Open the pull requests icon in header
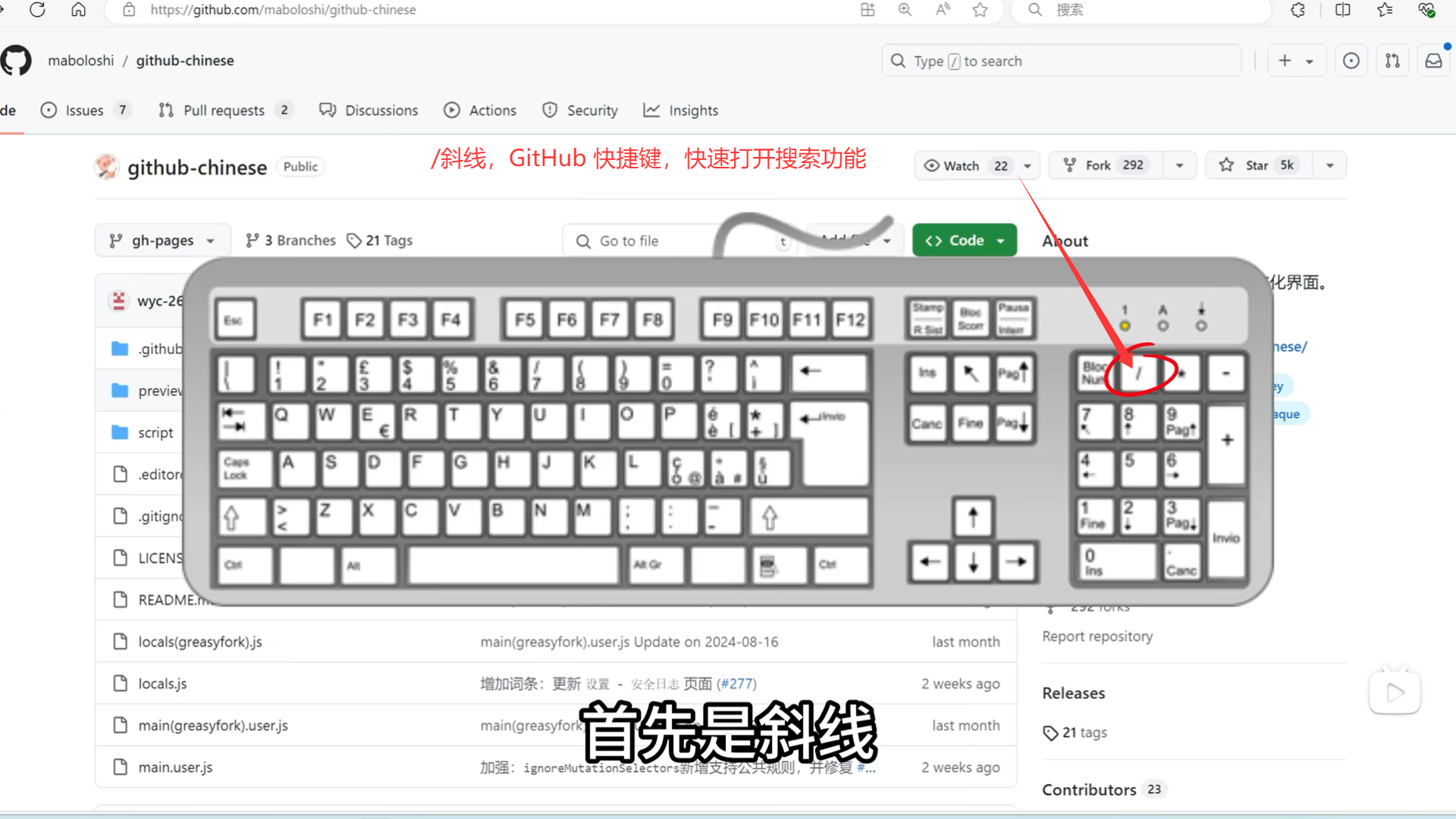Viewport: 1456px width, 819px height. coord(1392,61)
